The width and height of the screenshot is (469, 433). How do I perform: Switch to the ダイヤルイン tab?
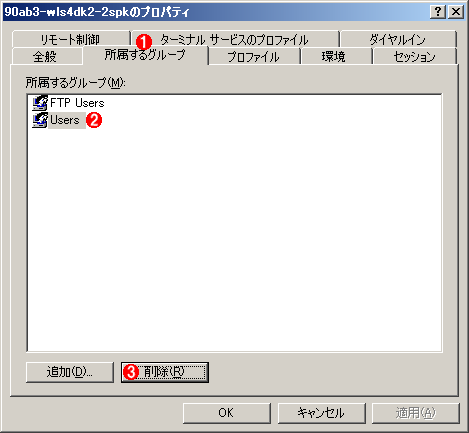click(x=398, y=39)
